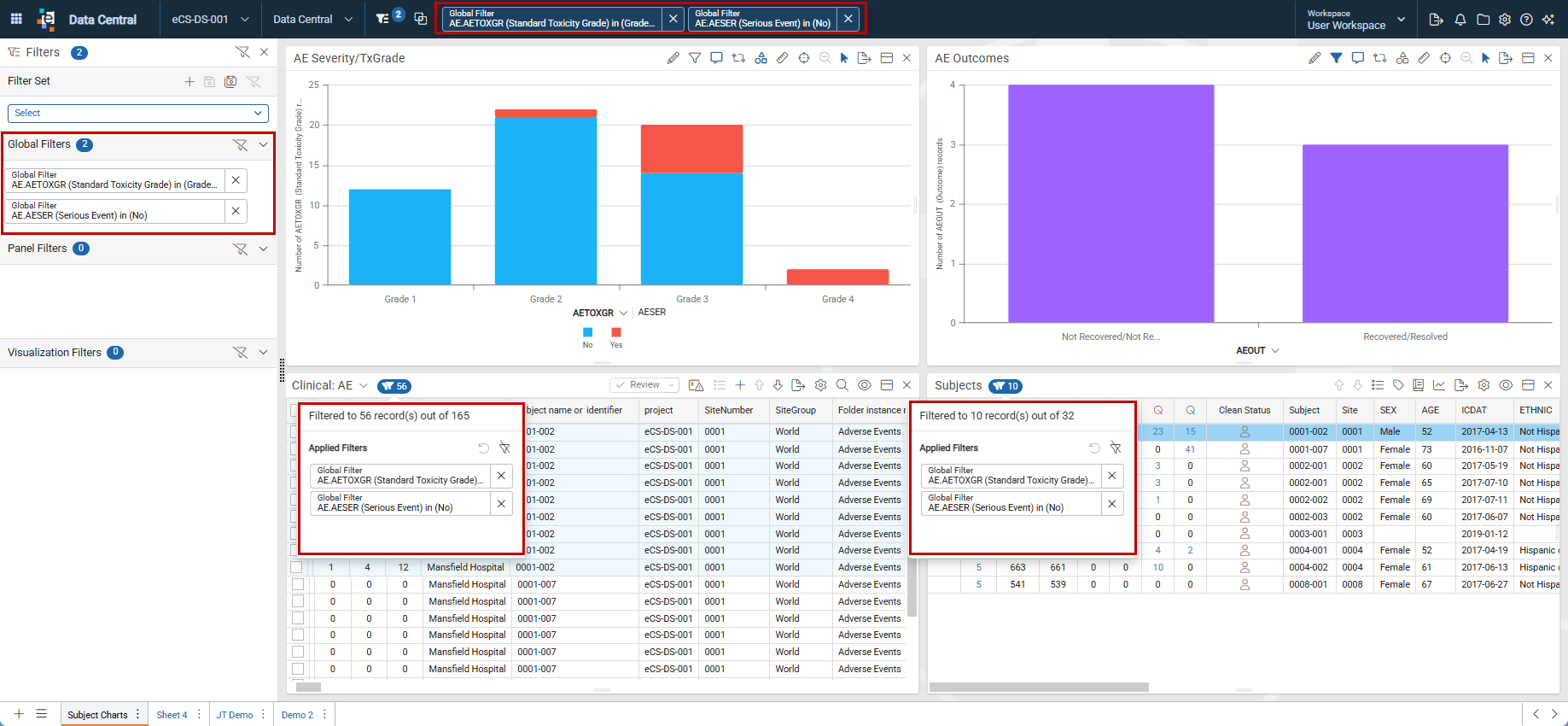
Task: Click the red Yes legend swatch under AESER
Action: click(x=616, y=332)
